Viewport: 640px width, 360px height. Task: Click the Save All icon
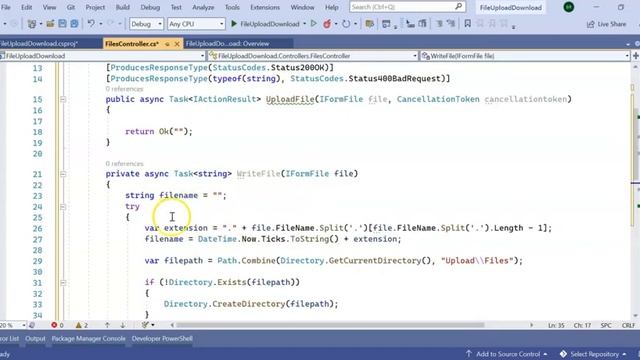[74, 24]
